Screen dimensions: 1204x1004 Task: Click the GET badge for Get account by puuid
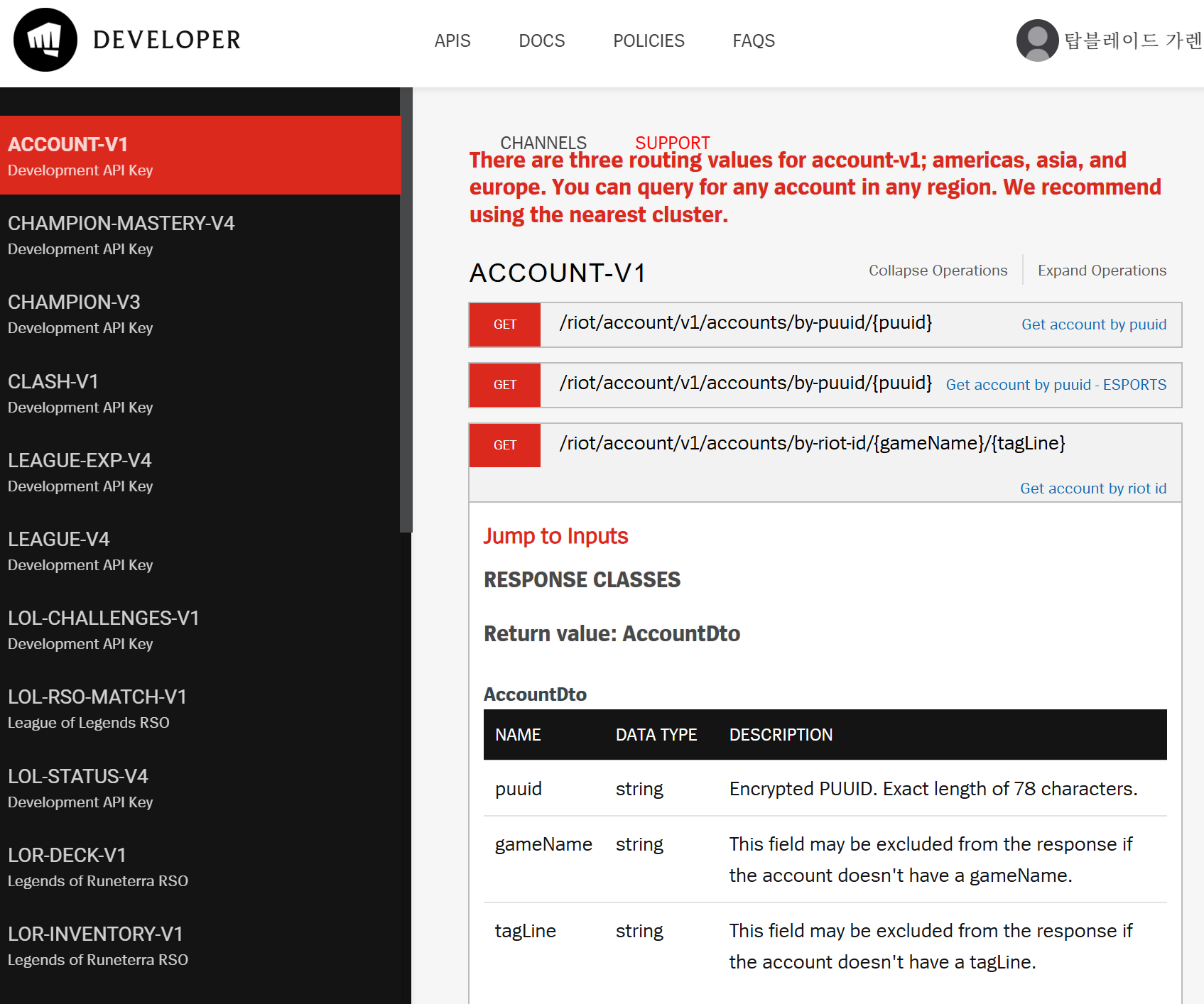(505, 324)
